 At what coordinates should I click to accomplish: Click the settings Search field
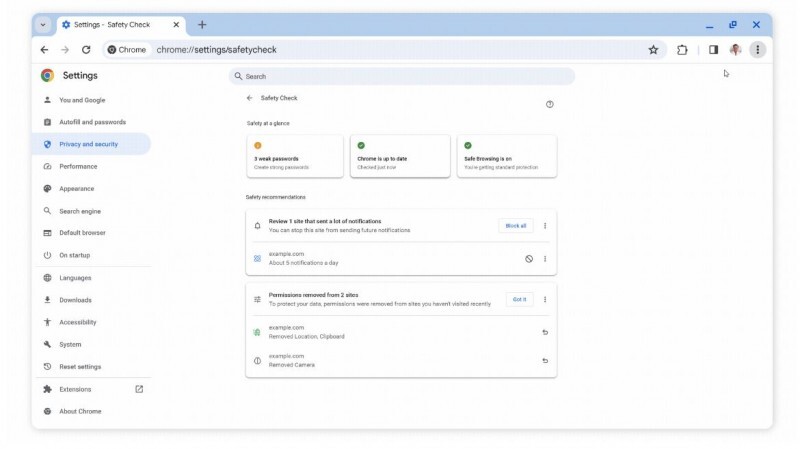click(400, 76)
